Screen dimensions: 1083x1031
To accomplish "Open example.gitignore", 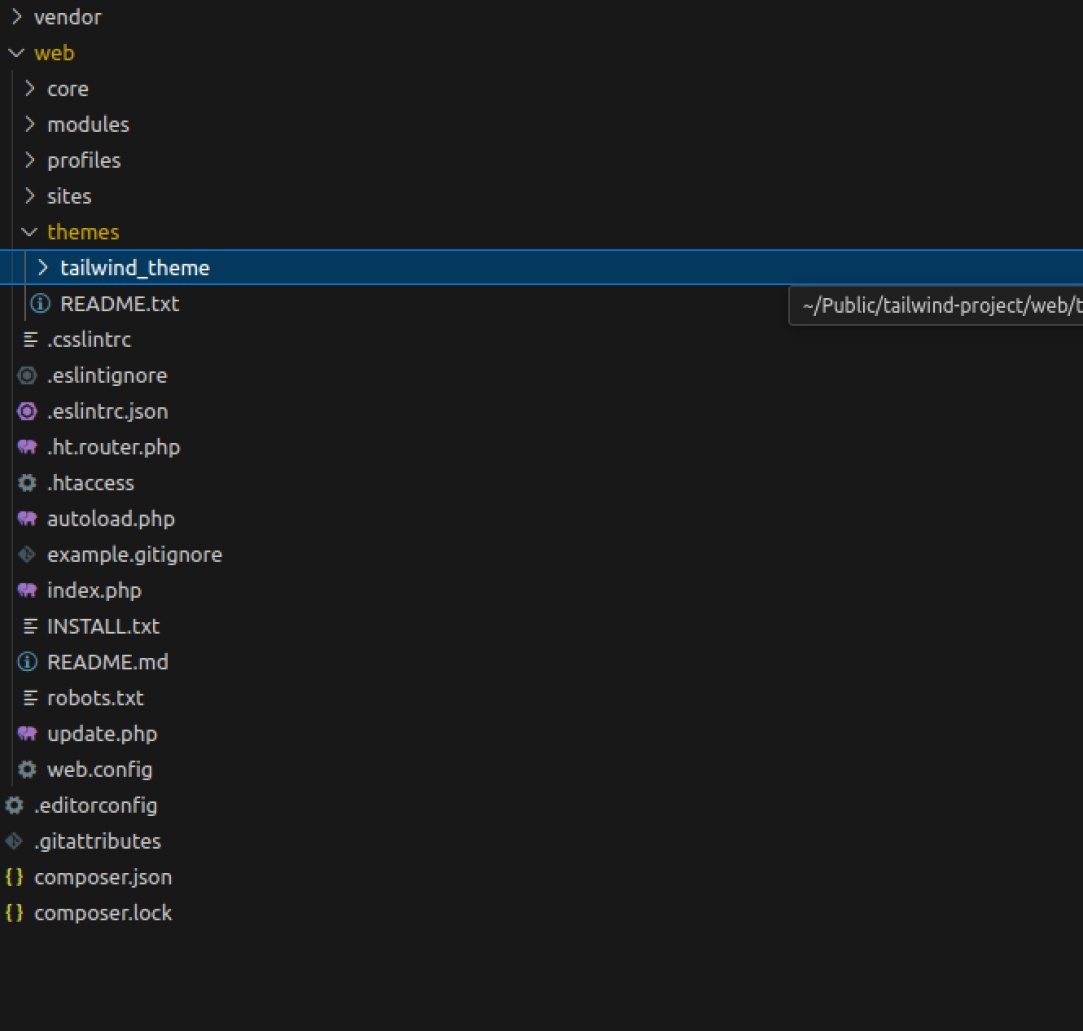I will (x=134, y=554).
